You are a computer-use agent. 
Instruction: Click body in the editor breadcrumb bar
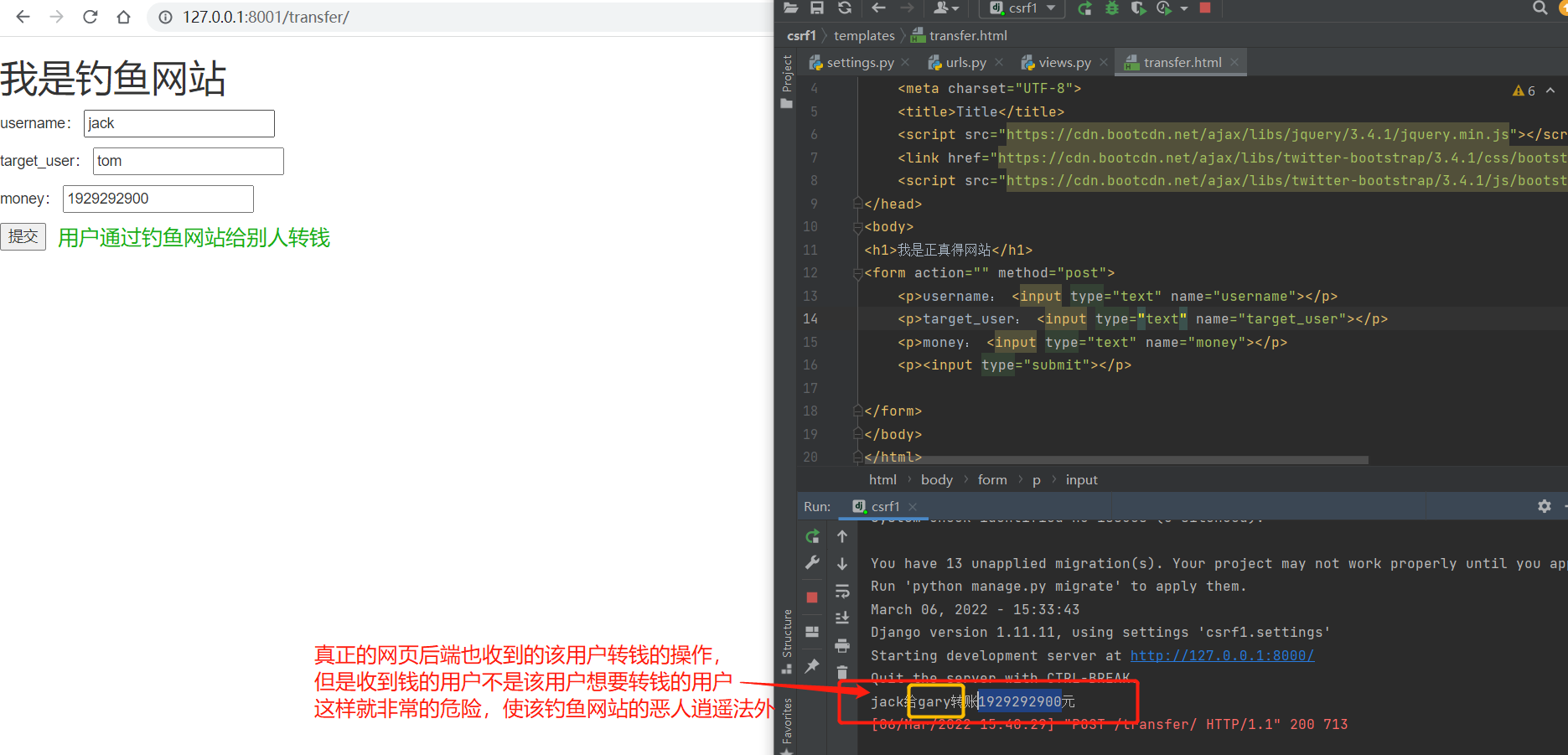pos(936,480)
